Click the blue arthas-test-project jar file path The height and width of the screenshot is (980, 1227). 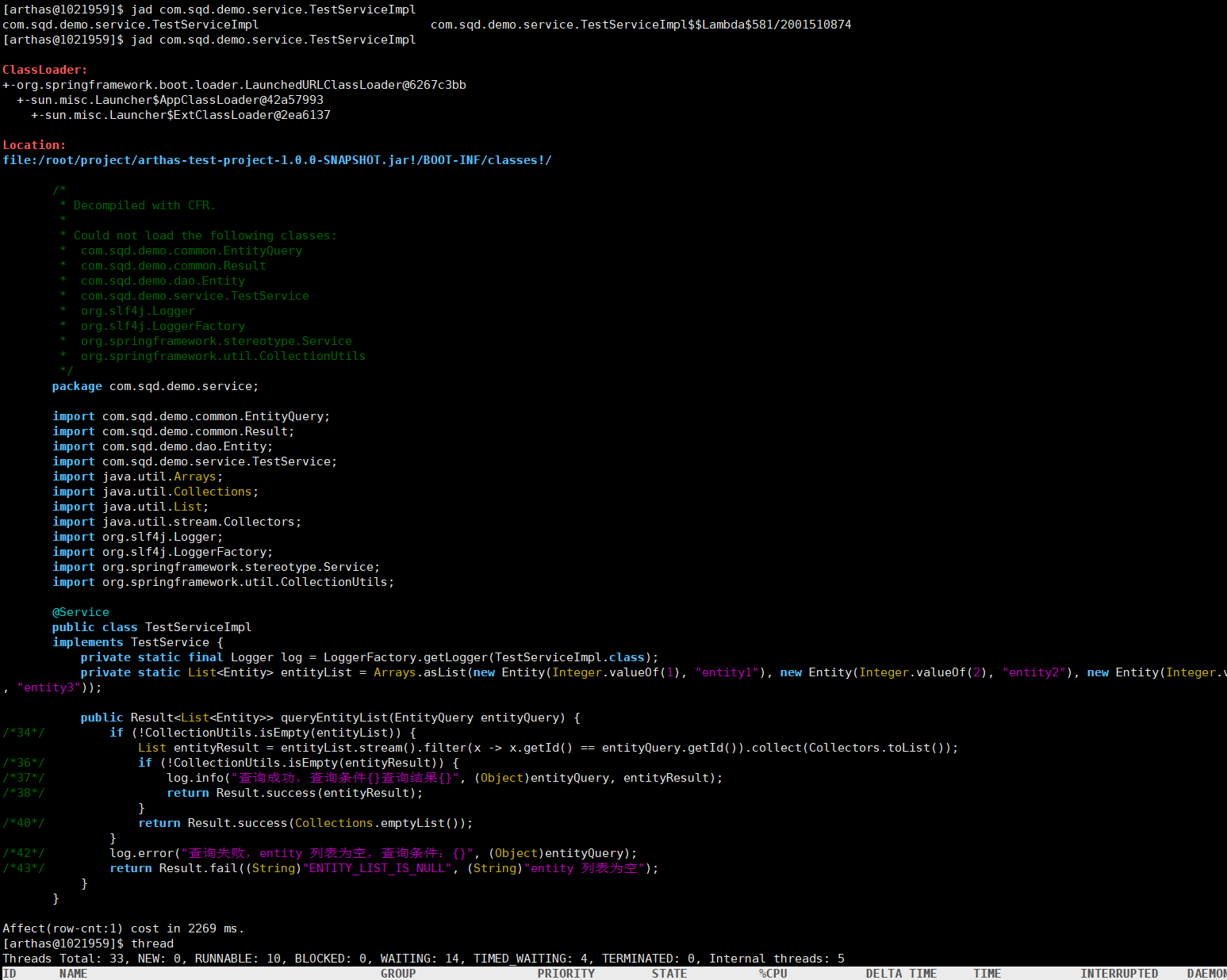(x=277, y=160)
